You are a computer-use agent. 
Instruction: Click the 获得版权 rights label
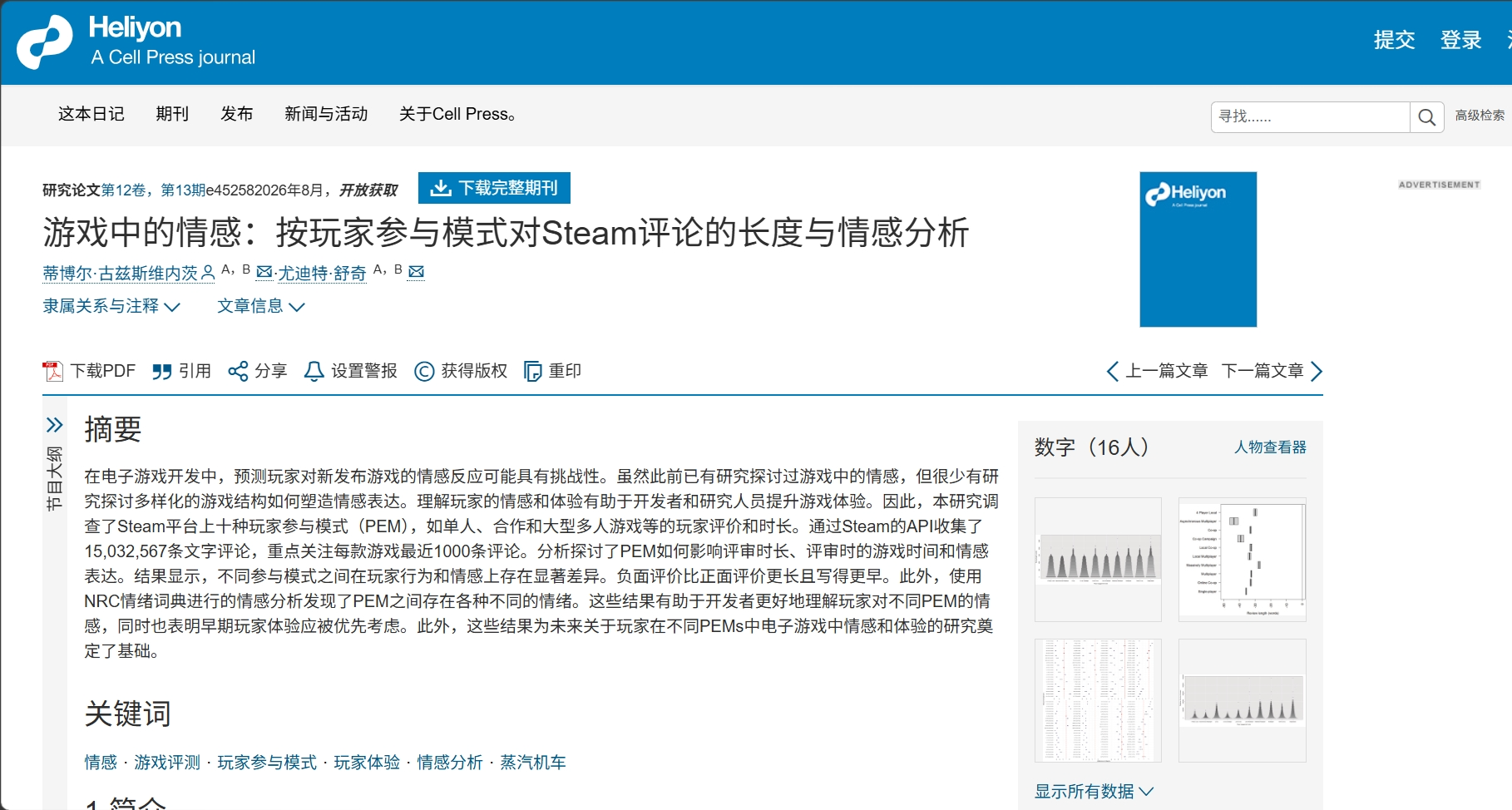(474, 371)
